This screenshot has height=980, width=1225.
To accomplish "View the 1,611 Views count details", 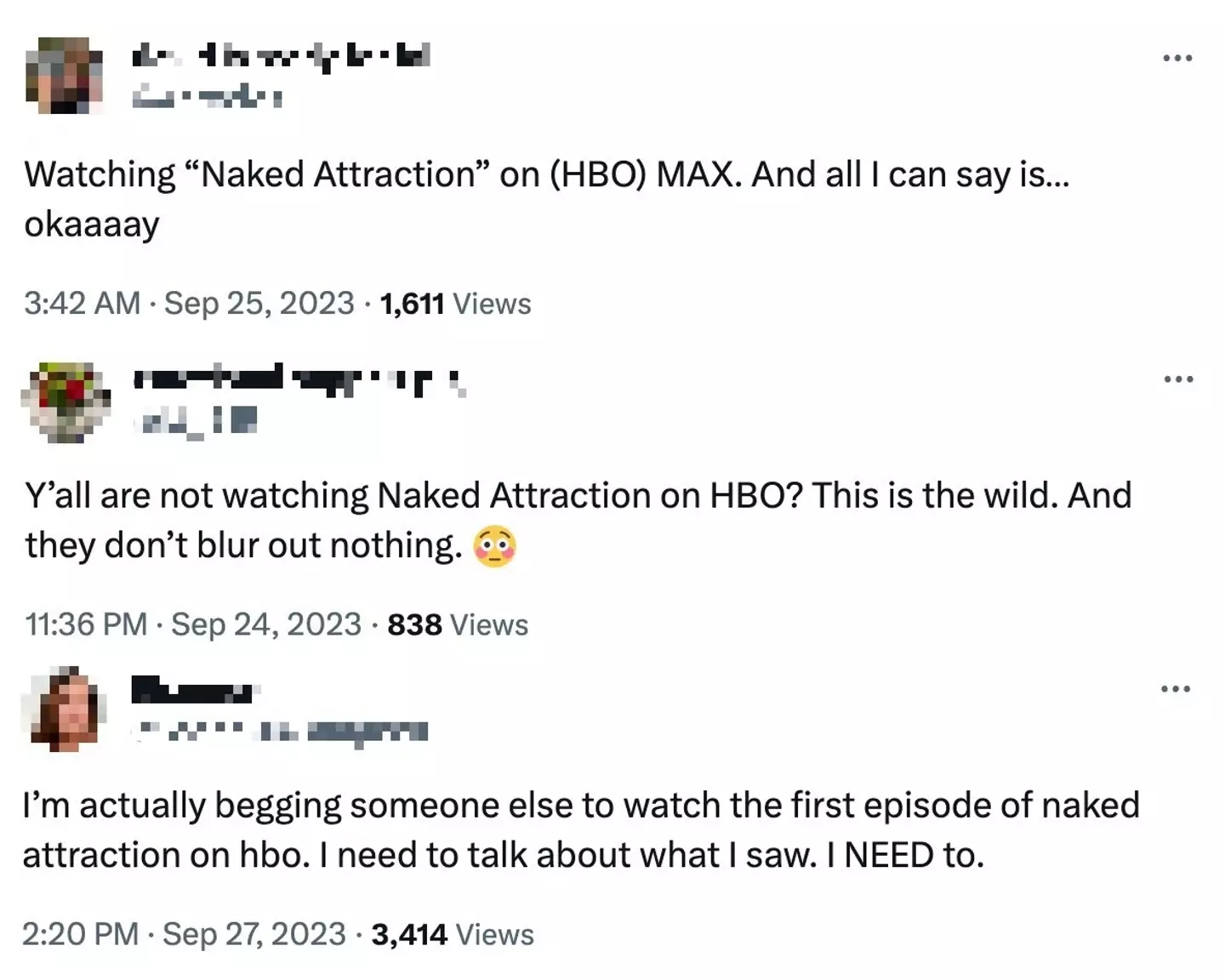I will tap(455, 304).
